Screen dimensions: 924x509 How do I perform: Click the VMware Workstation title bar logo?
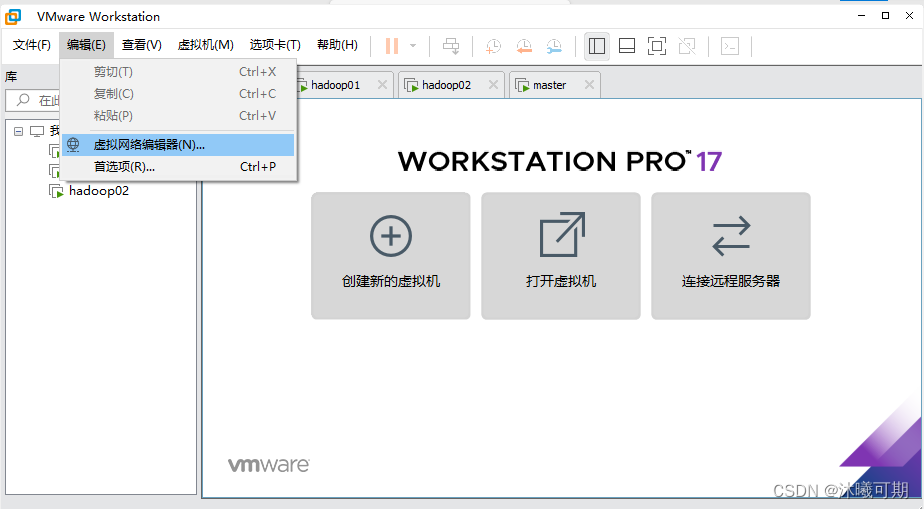click(13, 16)
